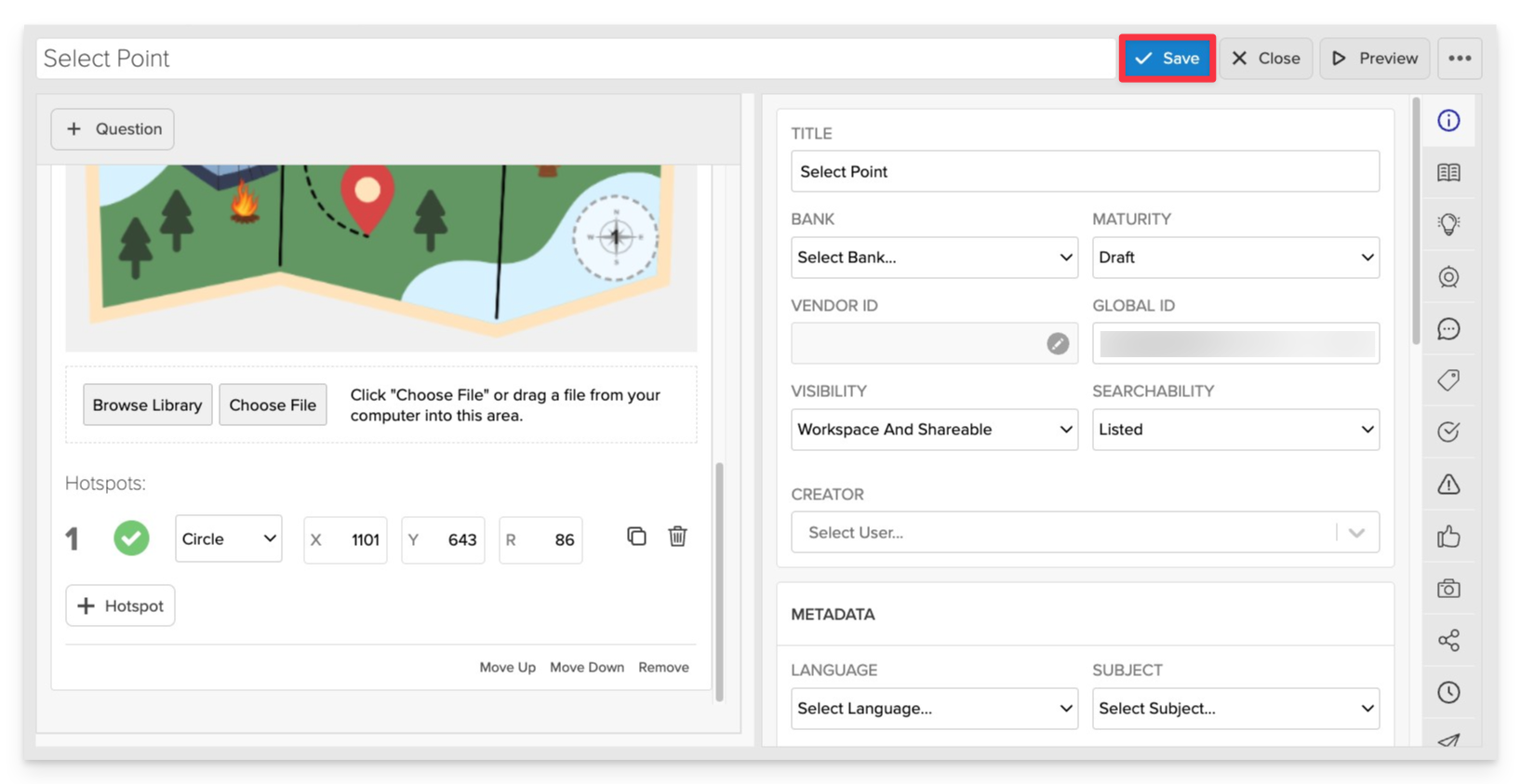Screen dimensions: 1521x784
Task: Open the target/standards icon in sidebar
Action: (1448, 276)
